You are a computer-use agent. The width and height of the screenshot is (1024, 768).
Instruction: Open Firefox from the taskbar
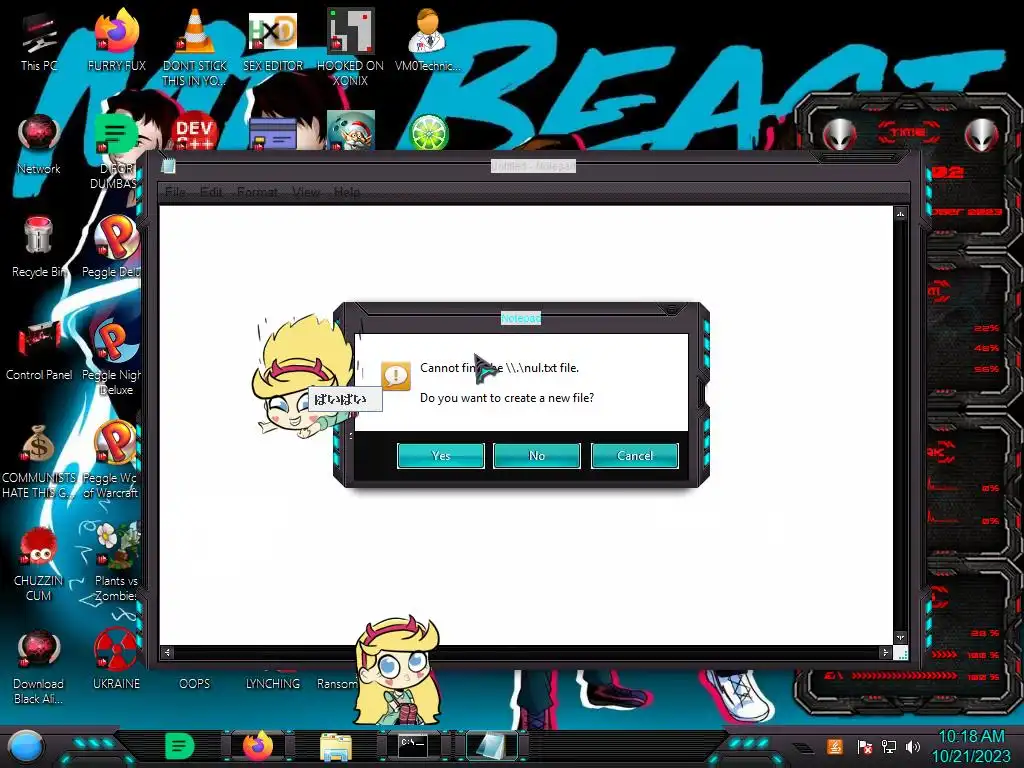click(258, 746)
